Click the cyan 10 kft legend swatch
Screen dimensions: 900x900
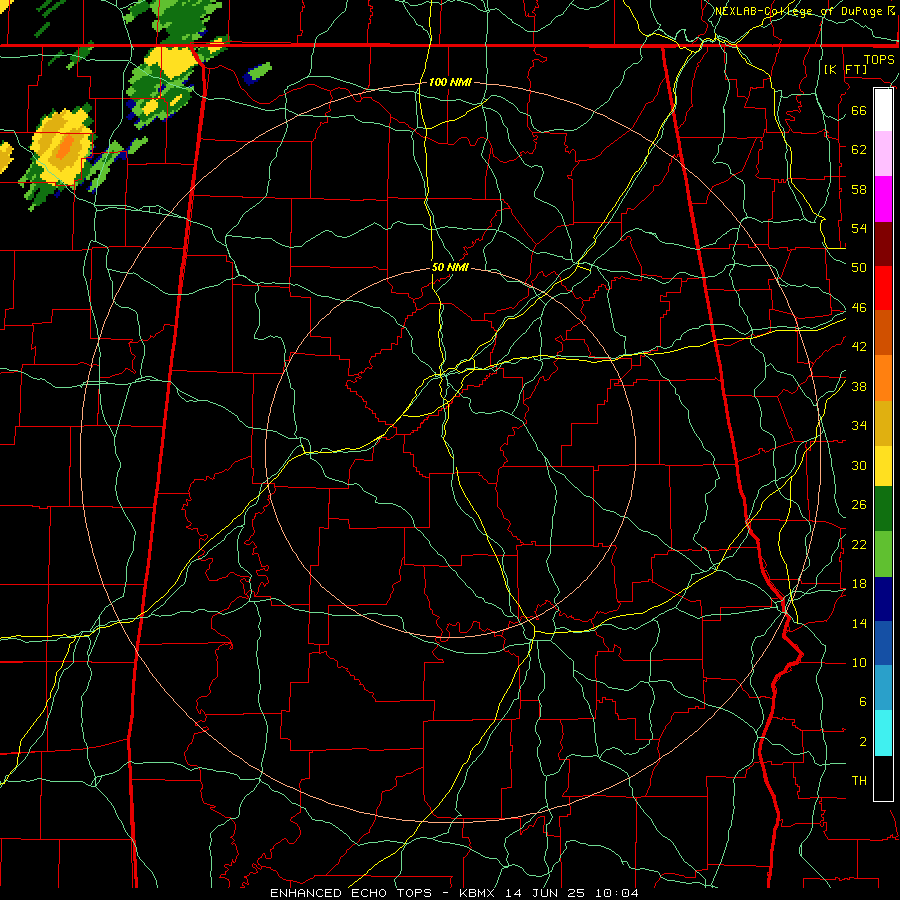(883, 733)
